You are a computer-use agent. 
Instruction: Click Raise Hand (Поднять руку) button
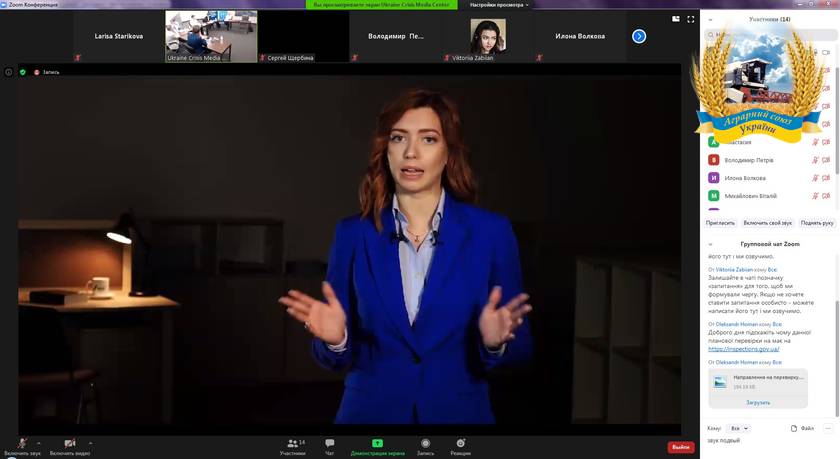coord(817,223)
